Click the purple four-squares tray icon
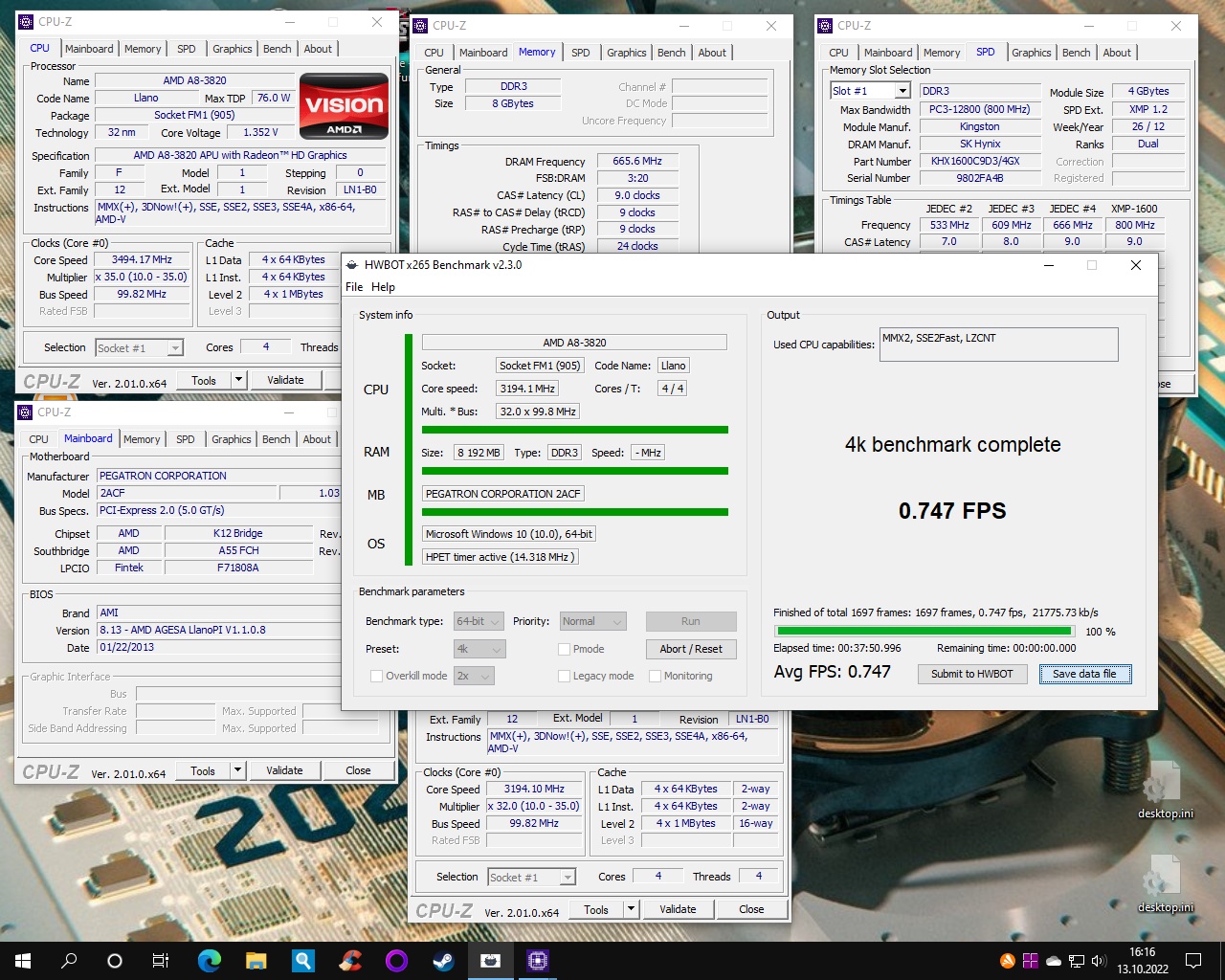 [1031, 961]
